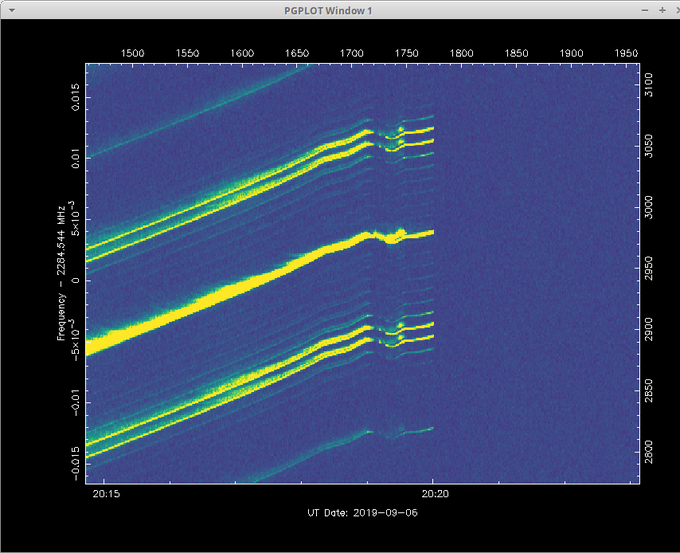The height and width of the screenshot is (553, 680).
Task: Minimize the PGPLOT window
Action: coord(644,9)
